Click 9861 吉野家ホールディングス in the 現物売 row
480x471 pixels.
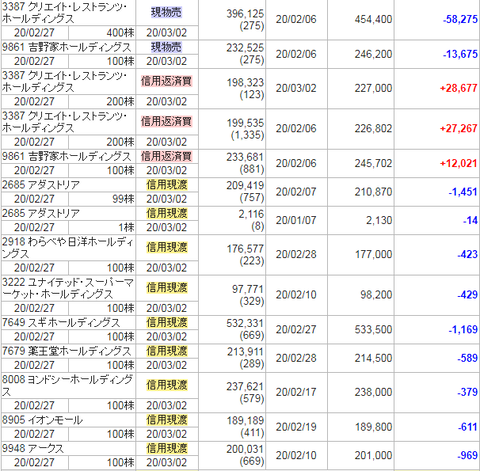point(66,47)
